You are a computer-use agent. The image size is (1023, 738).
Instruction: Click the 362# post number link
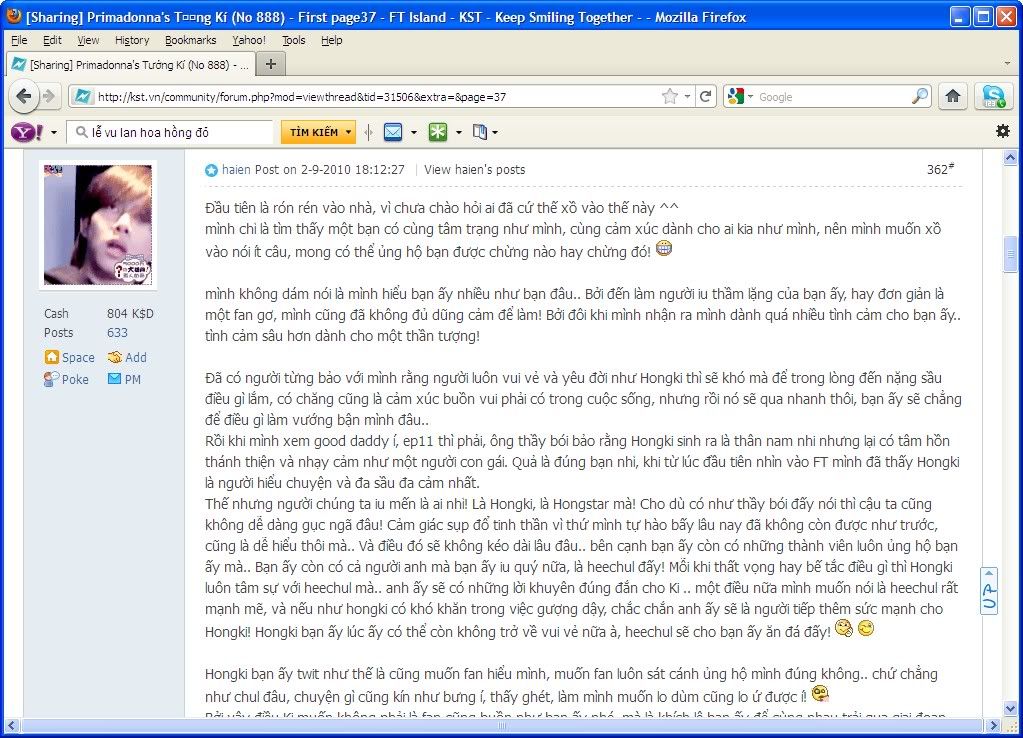[x=940, y=170]
